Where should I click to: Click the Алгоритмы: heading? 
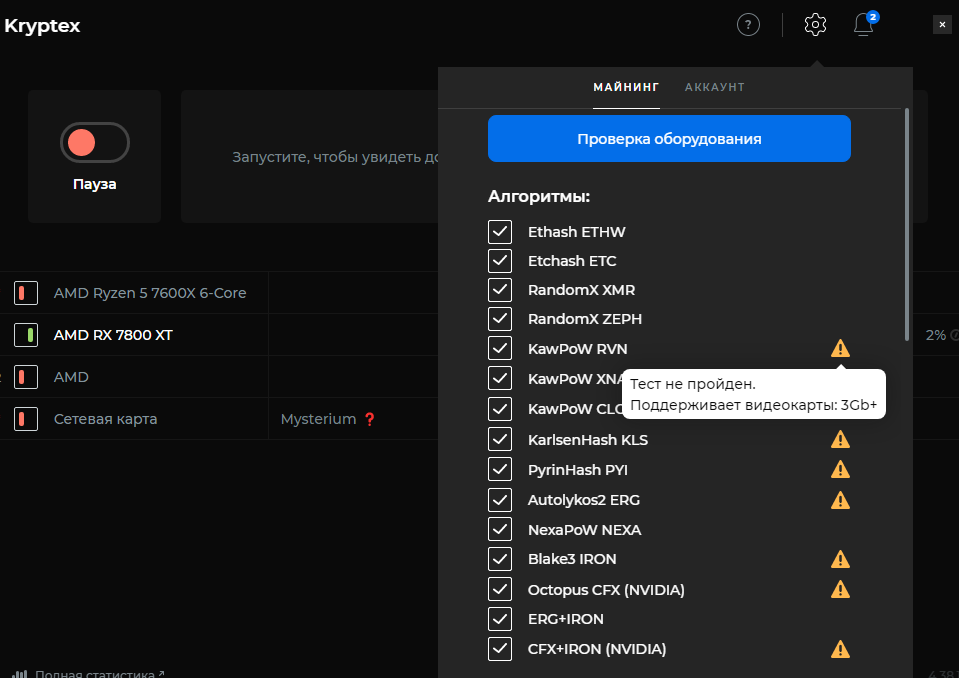[539, 196]
